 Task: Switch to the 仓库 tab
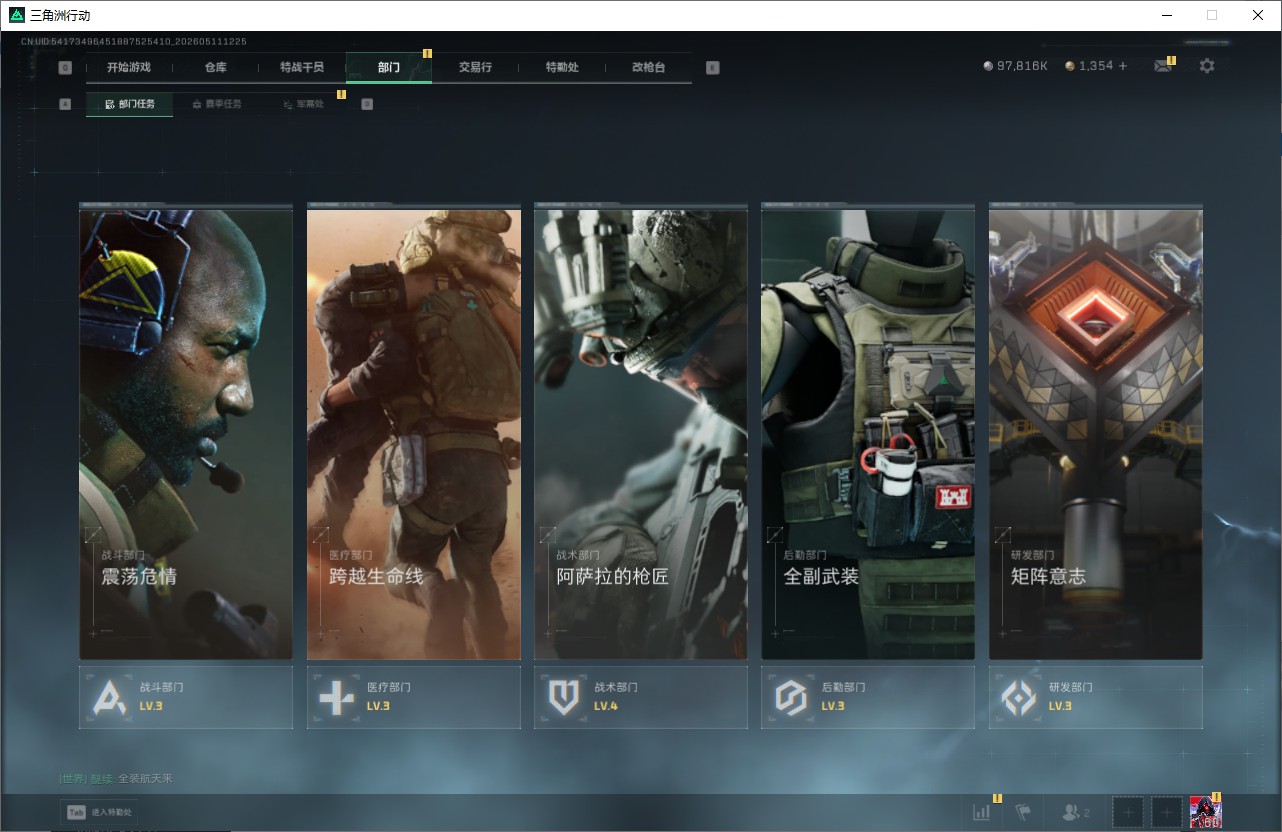(x=216, y=68)
